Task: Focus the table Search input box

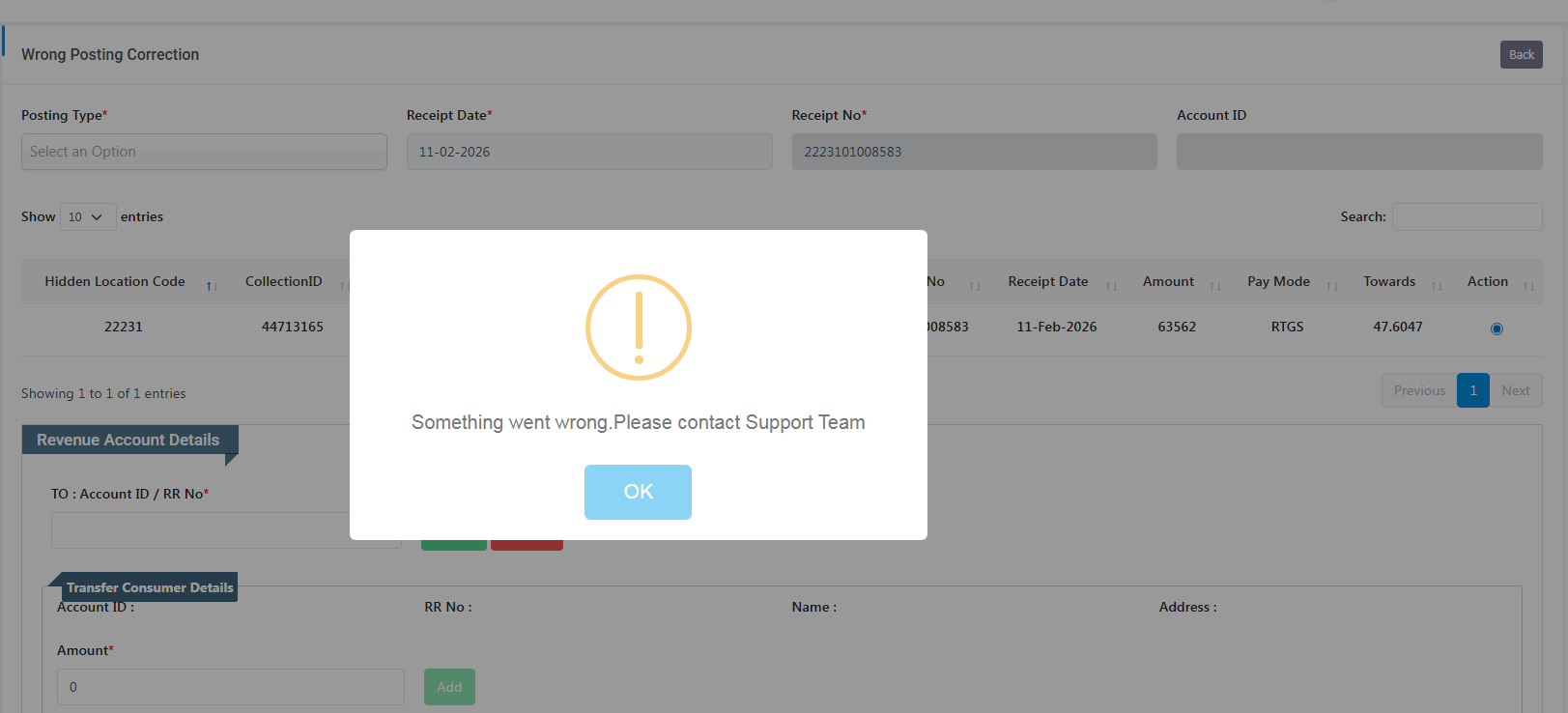Action: click(1467, 217)
